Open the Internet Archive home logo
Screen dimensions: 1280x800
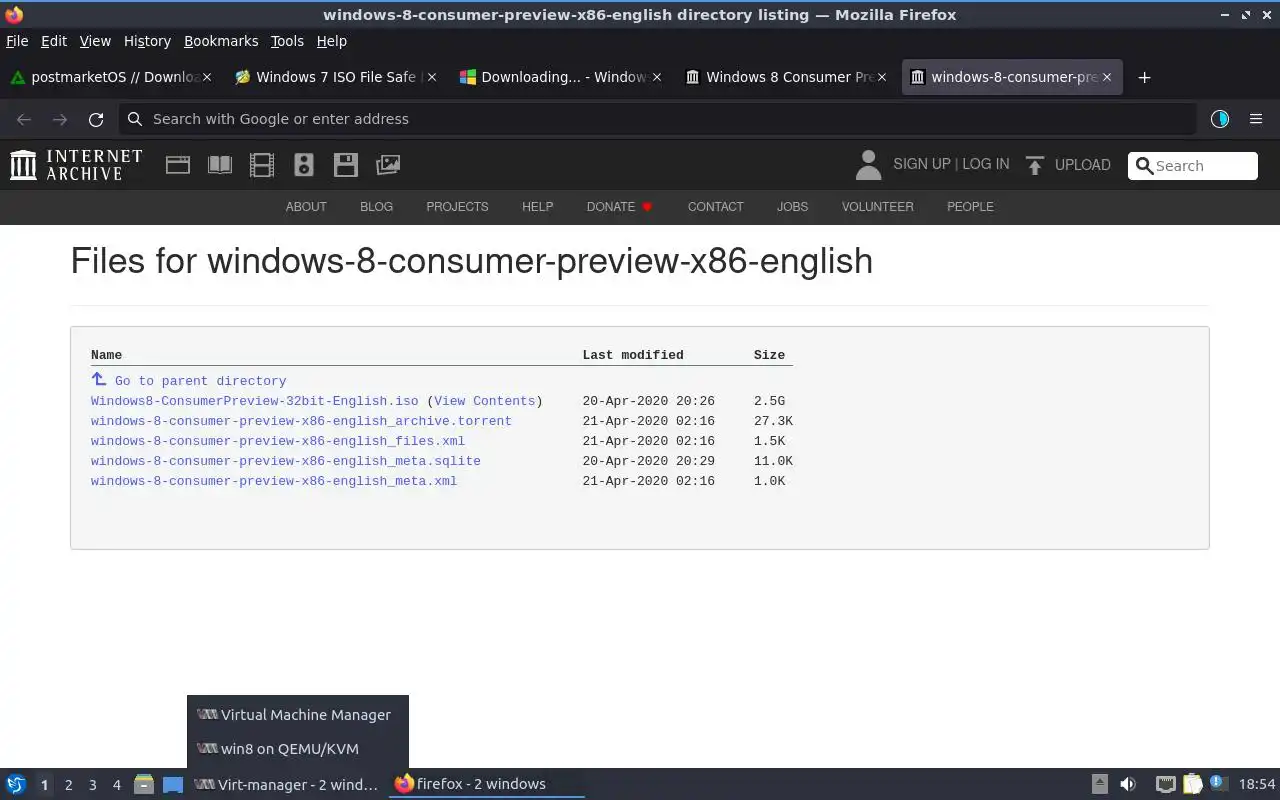pos(76,165)
